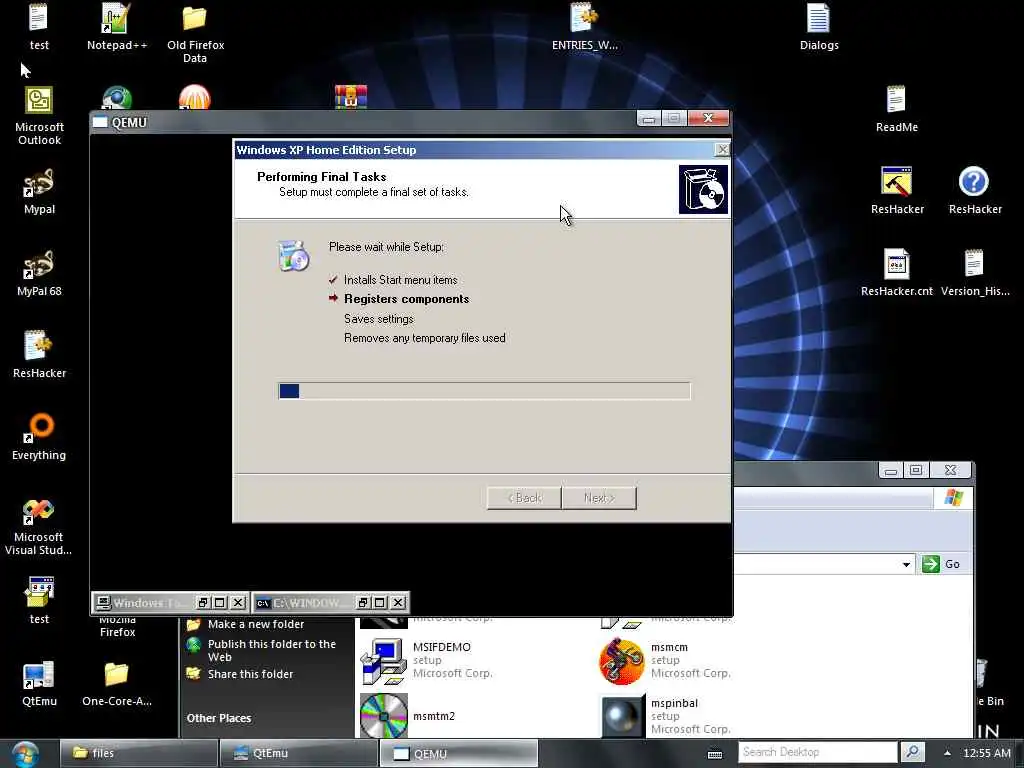Switch to files taskbar button
1024x768 pixels.
click(138, 753)
